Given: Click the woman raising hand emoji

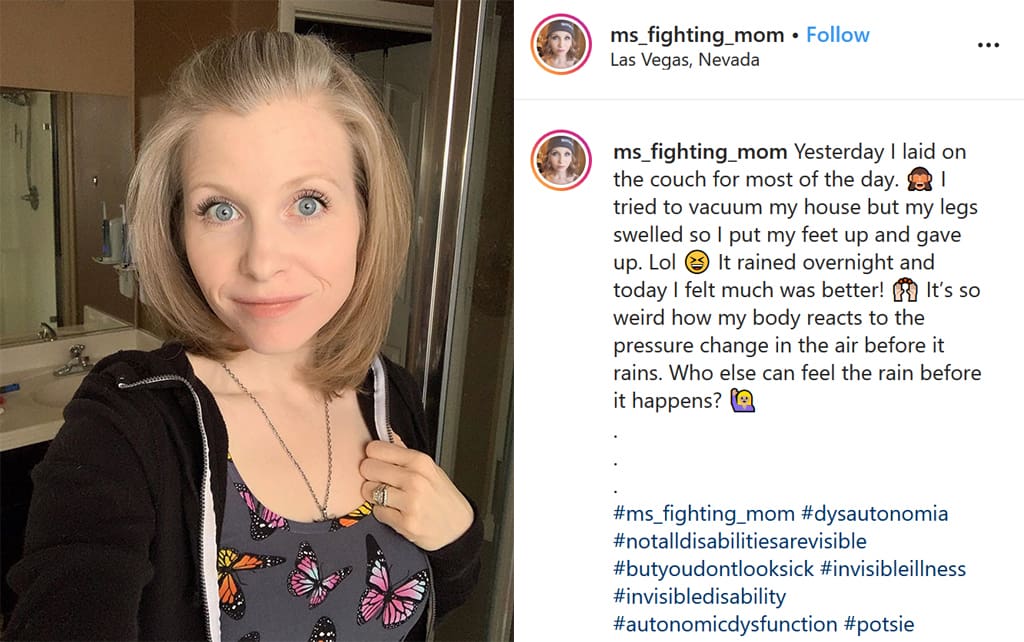Looking at the screenshot, I should point(743,400).
